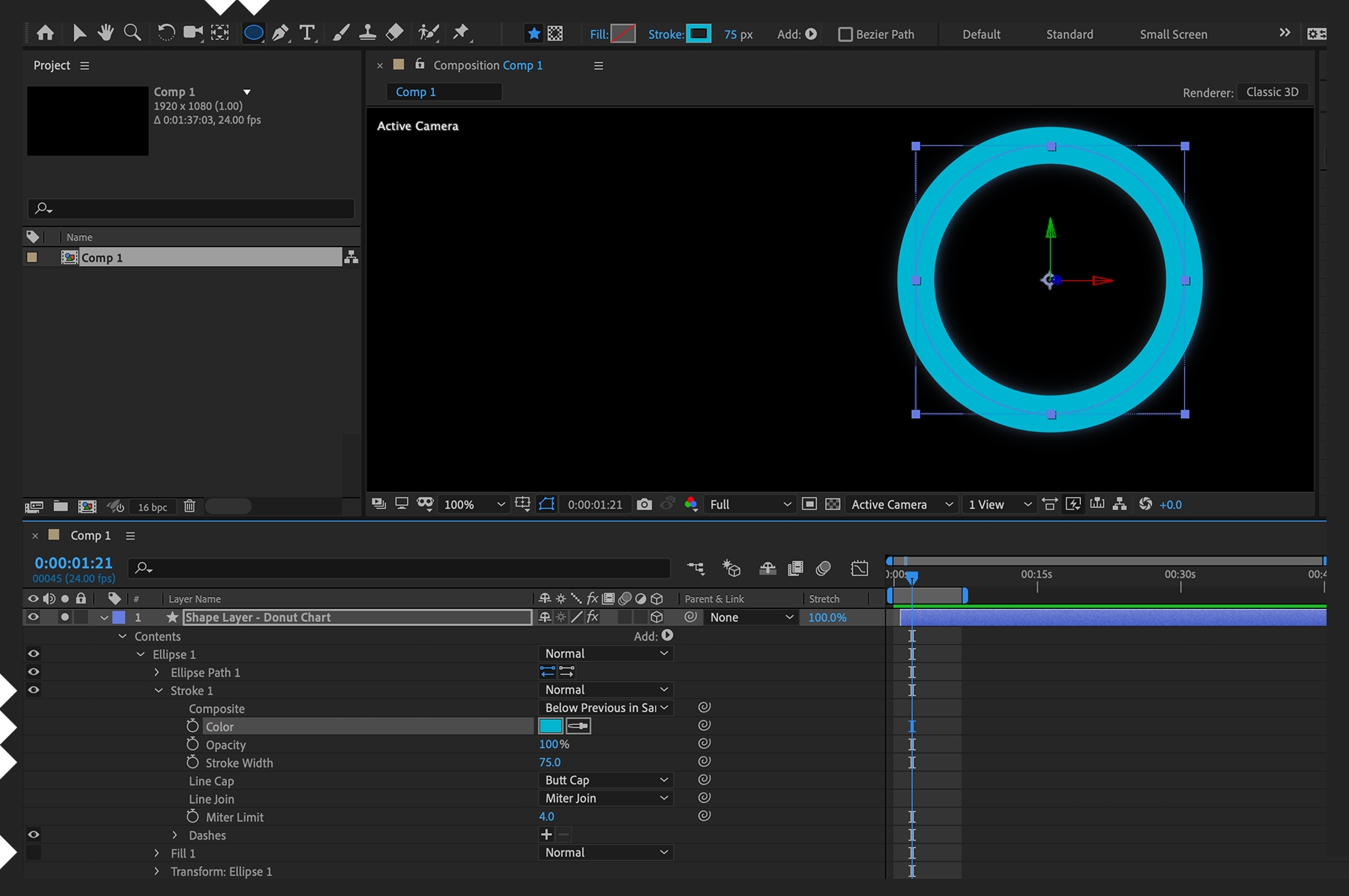1349x896 pixels.
Task: Select the Puppet Pin tool
Action: pos(460,33)
